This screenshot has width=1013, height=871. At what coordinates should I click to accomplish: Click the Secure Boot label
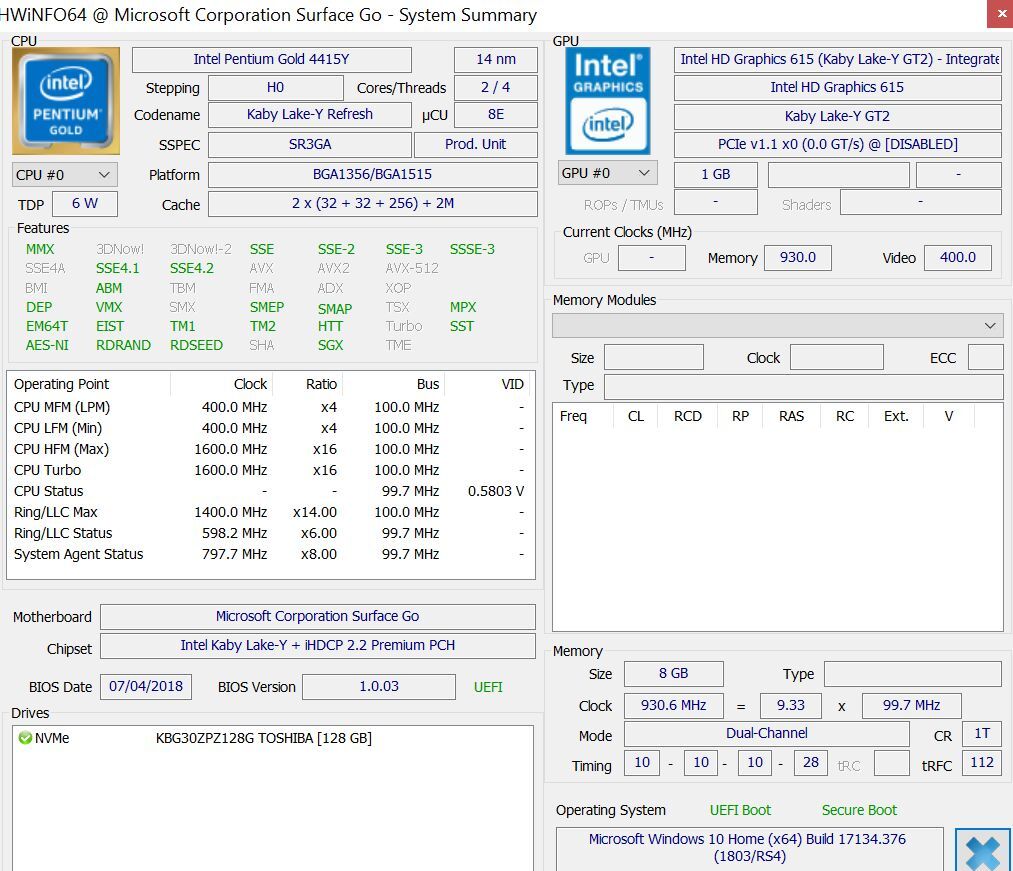pos(859,810)
